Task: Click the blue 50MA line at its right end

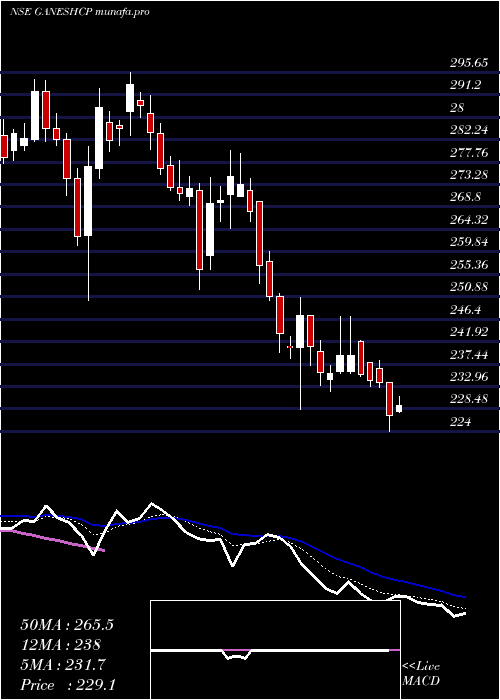Action: [x=463, y=596]
